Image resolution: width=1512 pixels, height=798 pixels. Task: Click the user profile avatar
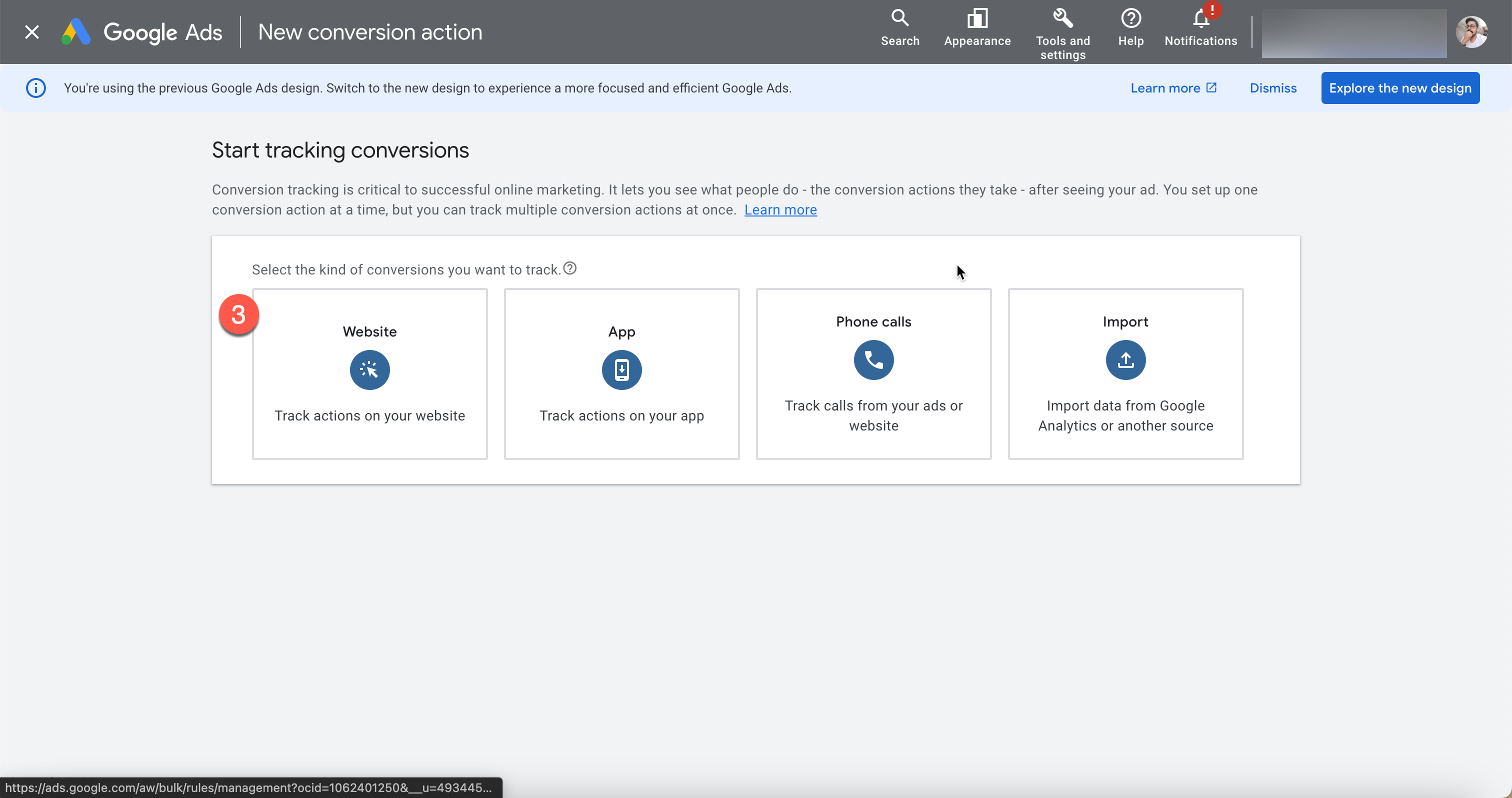point(1471,32)
